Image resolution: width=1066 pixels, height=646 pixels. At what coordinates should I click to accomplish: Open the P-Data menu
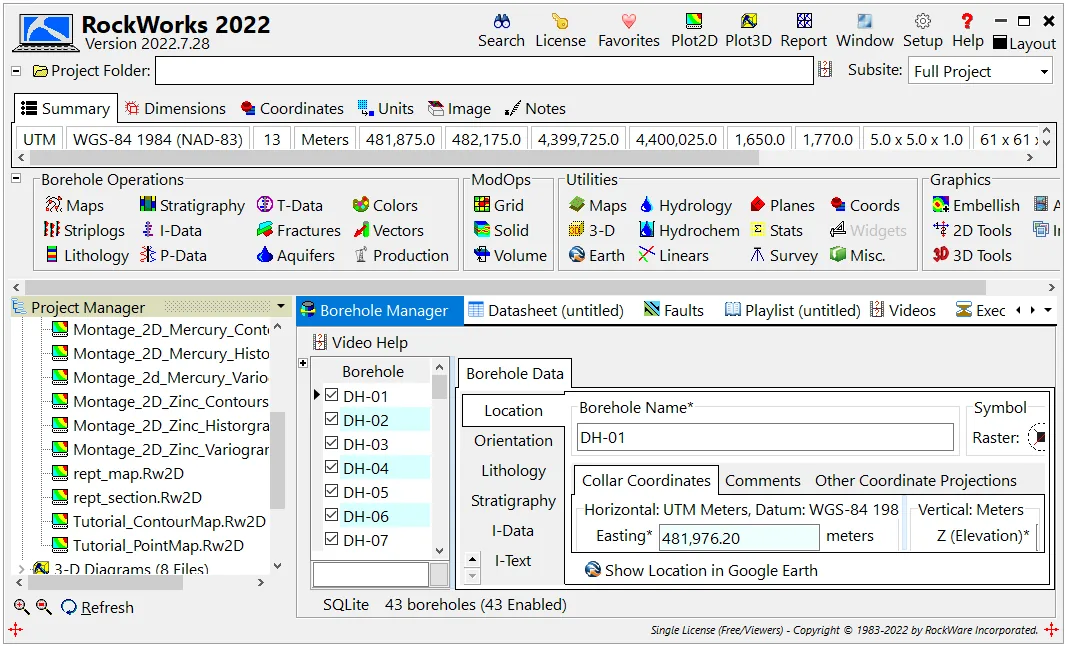pyautogui.click(x=173, y=256)
